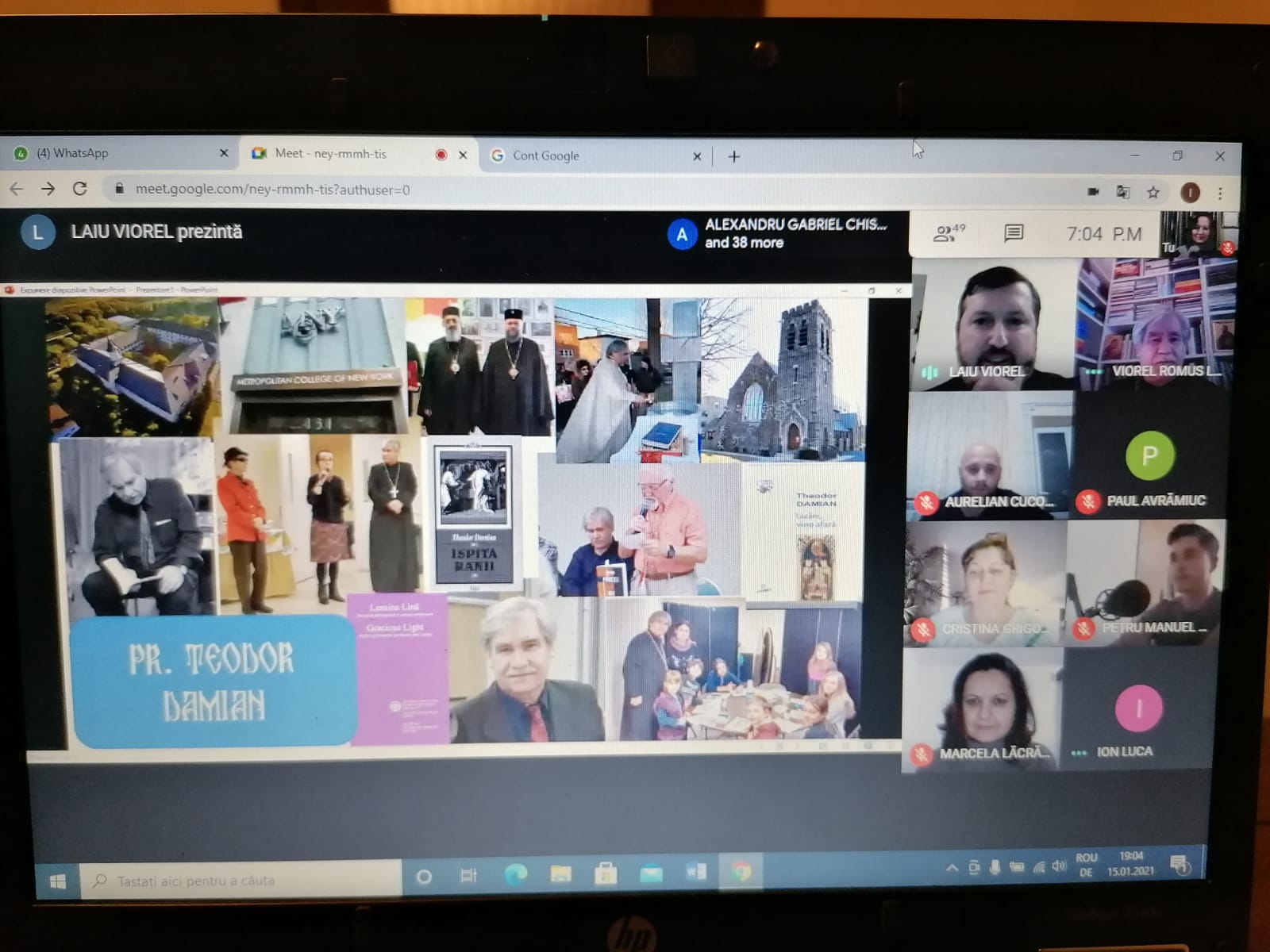
Task: Open File Explorer from the taskbar
Action: (560, 874)
